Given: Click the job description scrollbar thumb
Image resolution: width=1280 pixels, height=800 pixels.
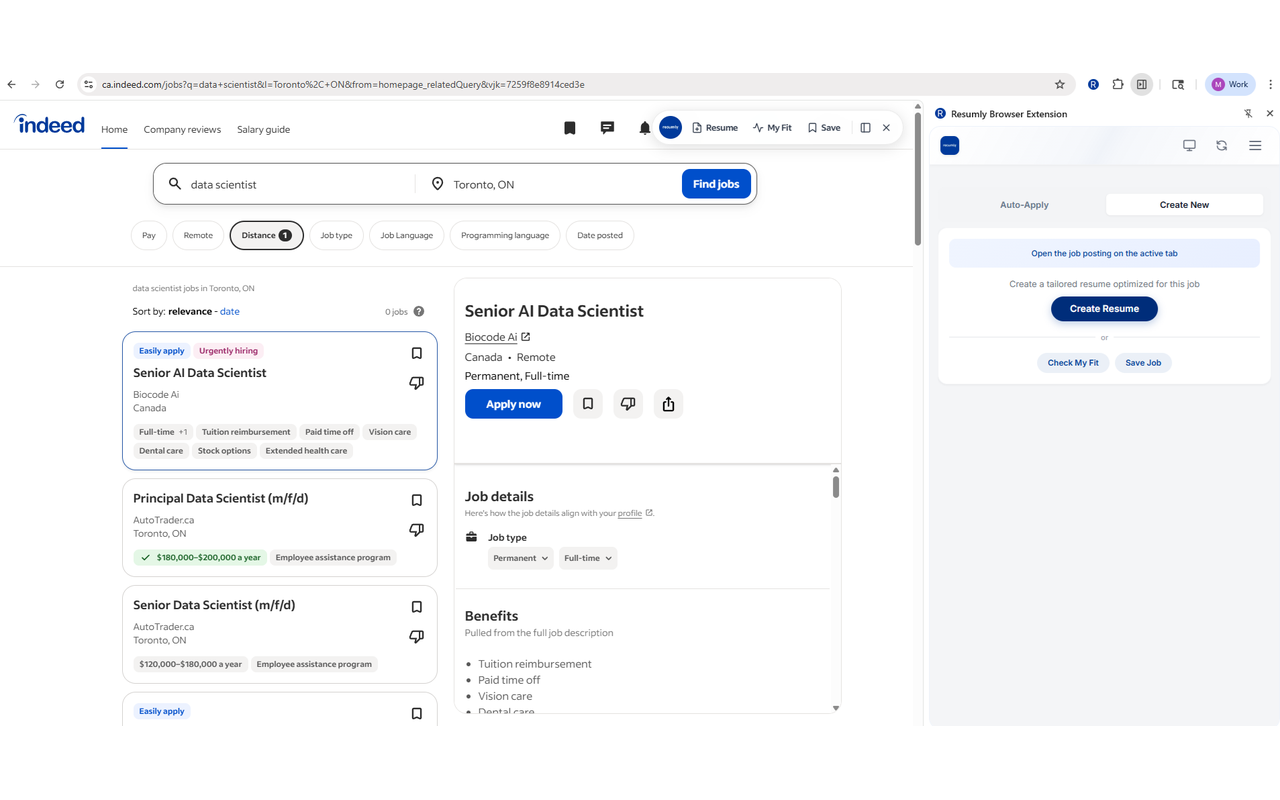Looking at the screenshot, I should tap(836, 487).
